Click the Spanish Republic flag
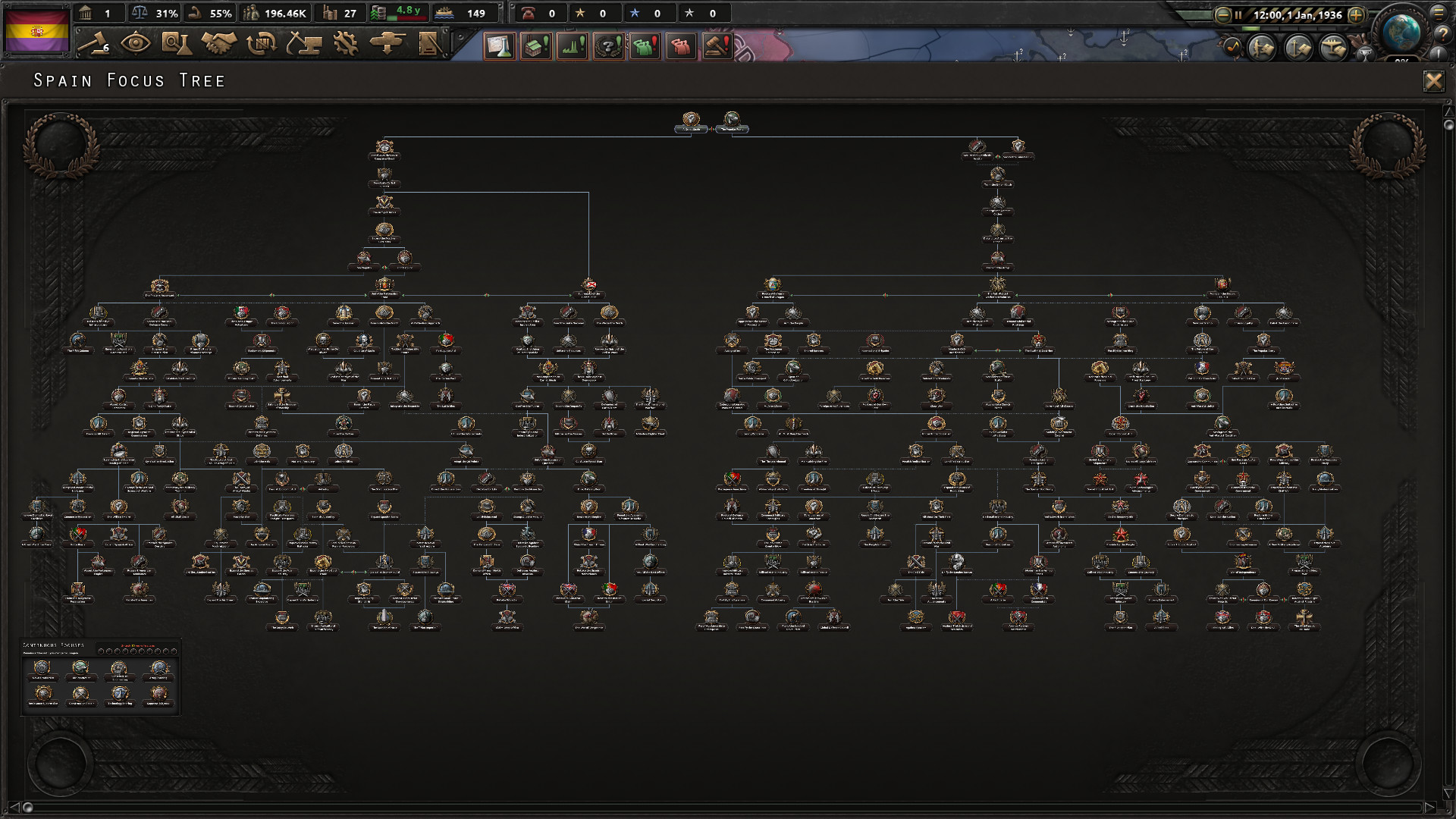The width and height of the screenshot is (1456, 819). click(x=36, y=30)
